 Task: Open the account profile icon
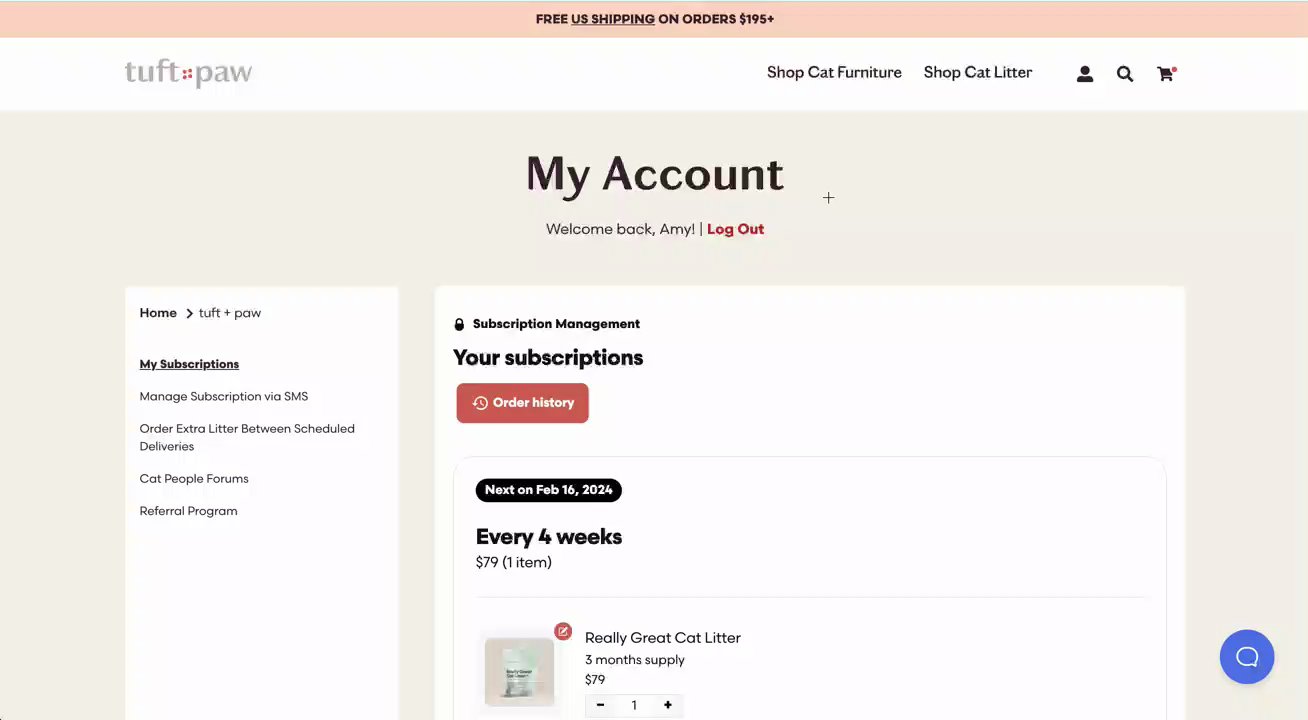pyautogui.click(x=1084, y=74)
